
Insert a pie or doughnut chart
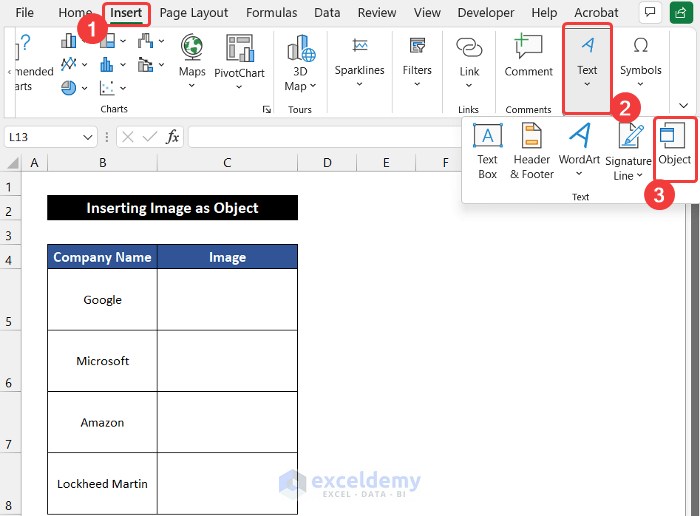tap(68, 88)
